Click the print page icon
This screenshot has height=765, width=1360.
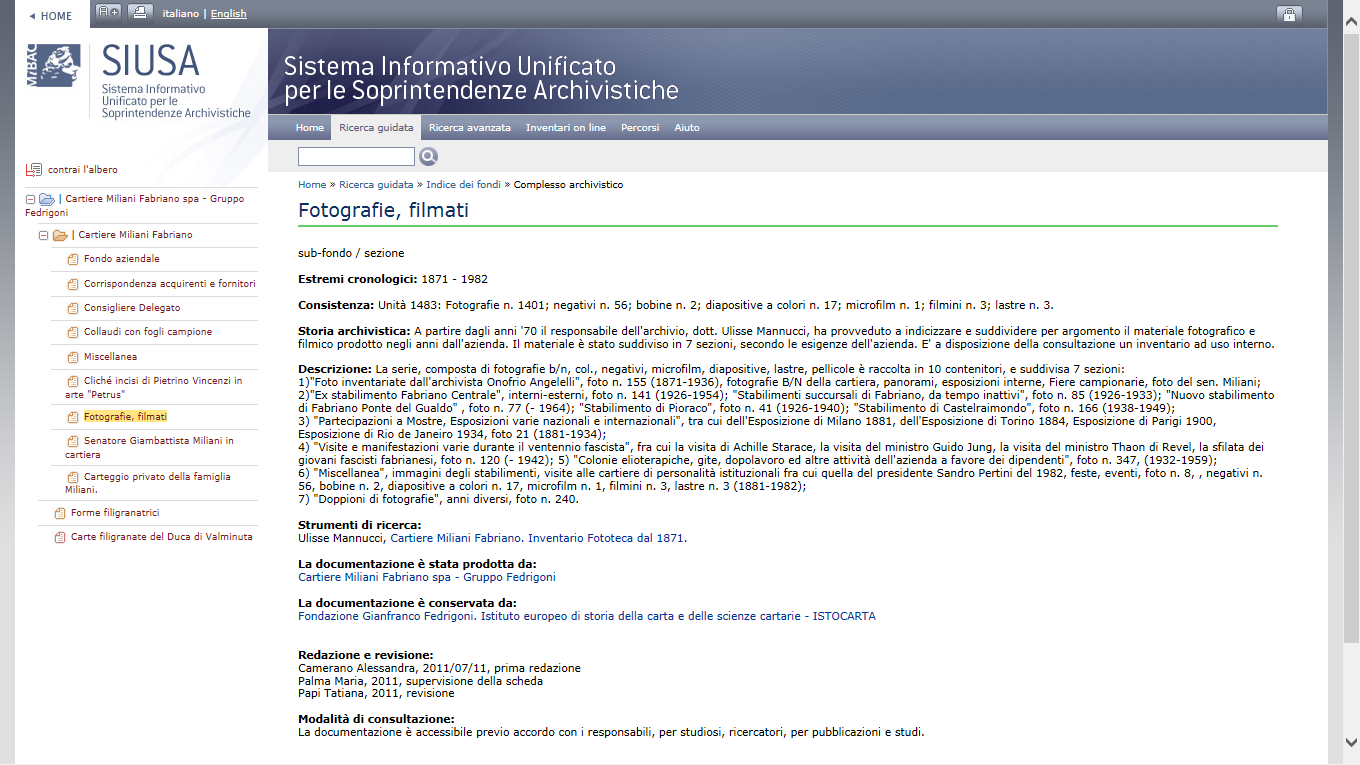pos(141,13)
